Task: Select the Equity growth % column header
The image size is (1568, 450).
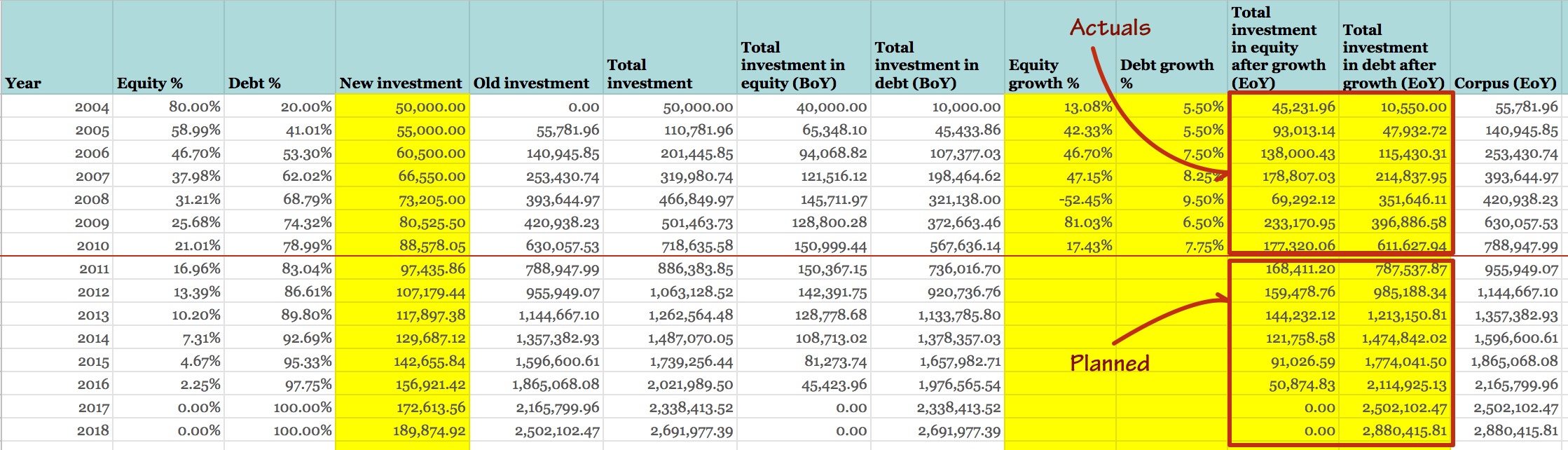Action: tap(1060, 47)
